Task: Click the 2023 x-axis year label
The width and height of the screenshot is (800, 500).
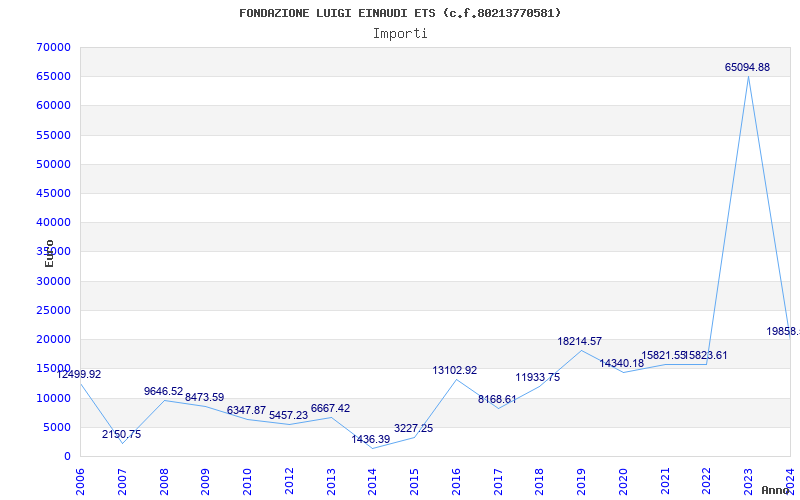Action: (x=748, y=481)
